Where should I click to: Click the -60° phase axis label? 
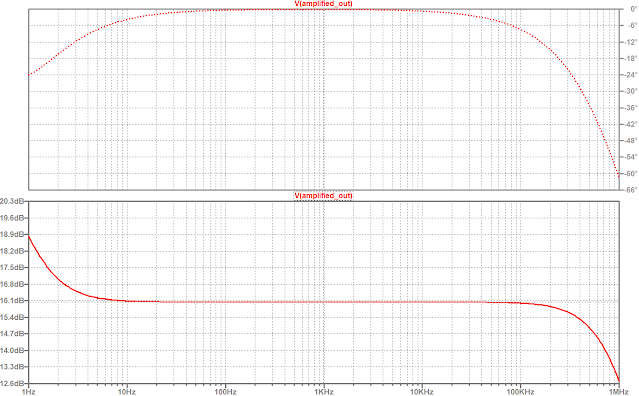[631, 174]
